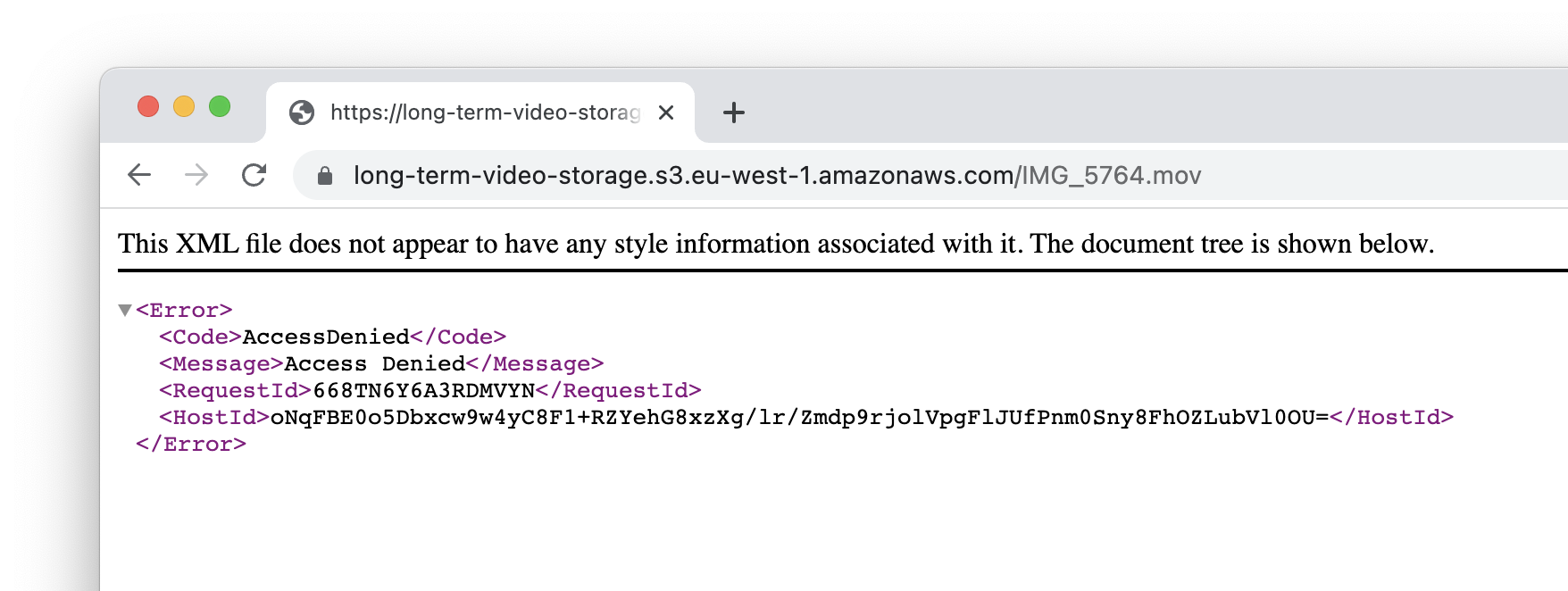Screen dimensions: 1568x591
Task: Click the green fullscreen window button
Action: 220,106
